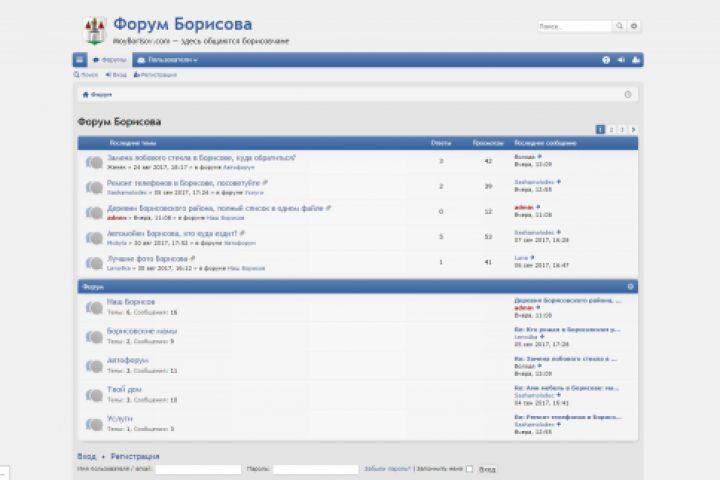Screen dimensions: 720x480
Task: Click the home icon in breadcrumb
Action: (x=85, y=95)
